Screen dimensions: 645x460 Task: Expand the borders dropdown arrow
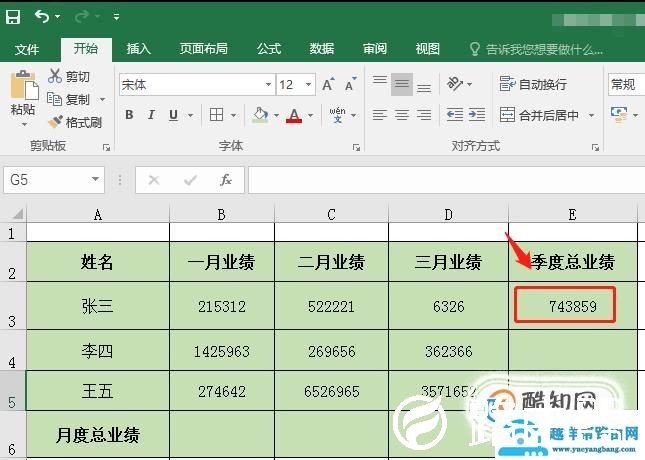(x=233, y=115)
